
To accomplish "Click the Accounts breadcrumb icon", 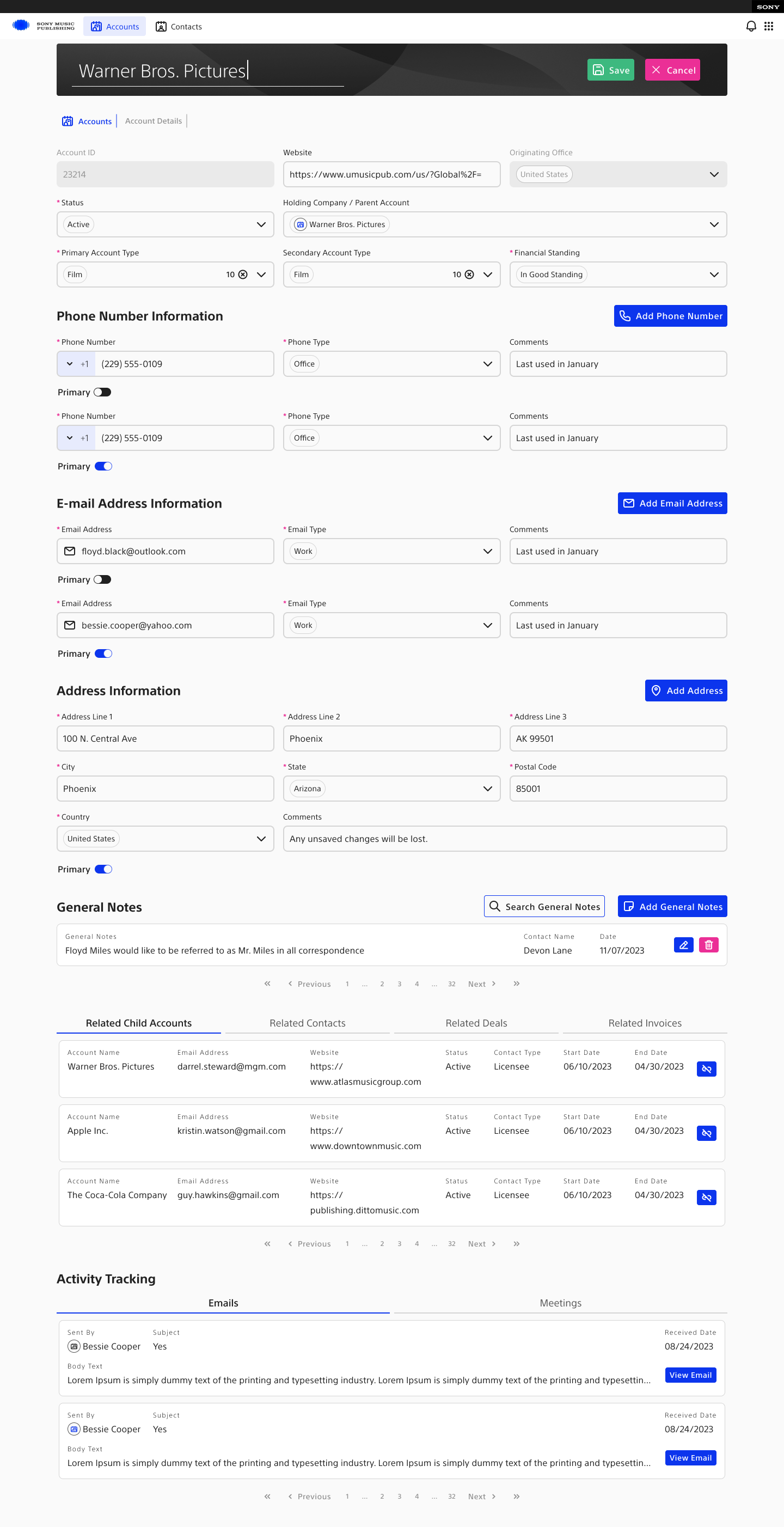I will tap(68, 121).
